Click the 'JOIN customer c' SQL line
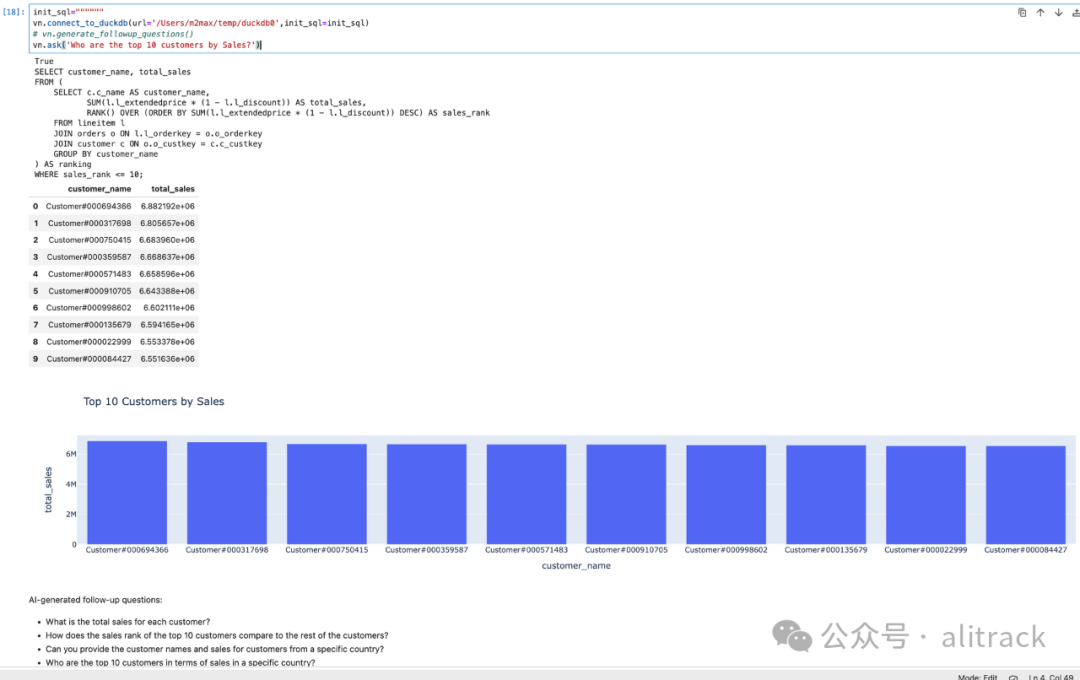This screenshot has height=680, width=1080. pos(158,143)
